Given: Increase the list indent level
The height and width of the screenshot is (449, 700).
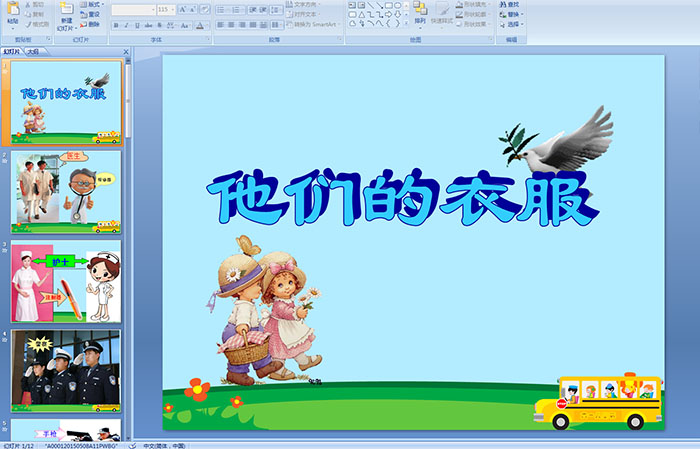Looking at the screenshot, I should (x=263, y=9).
